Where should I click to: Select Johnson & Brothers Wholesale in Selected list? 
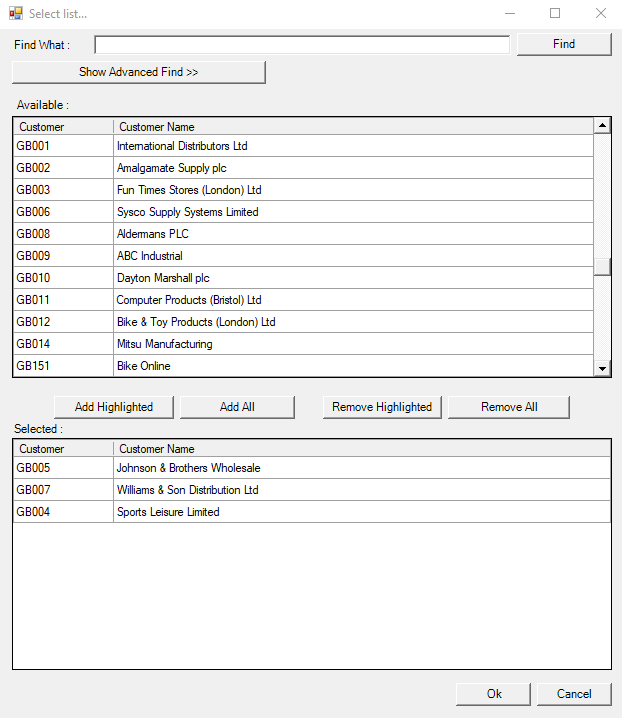[x=188, y=468]
